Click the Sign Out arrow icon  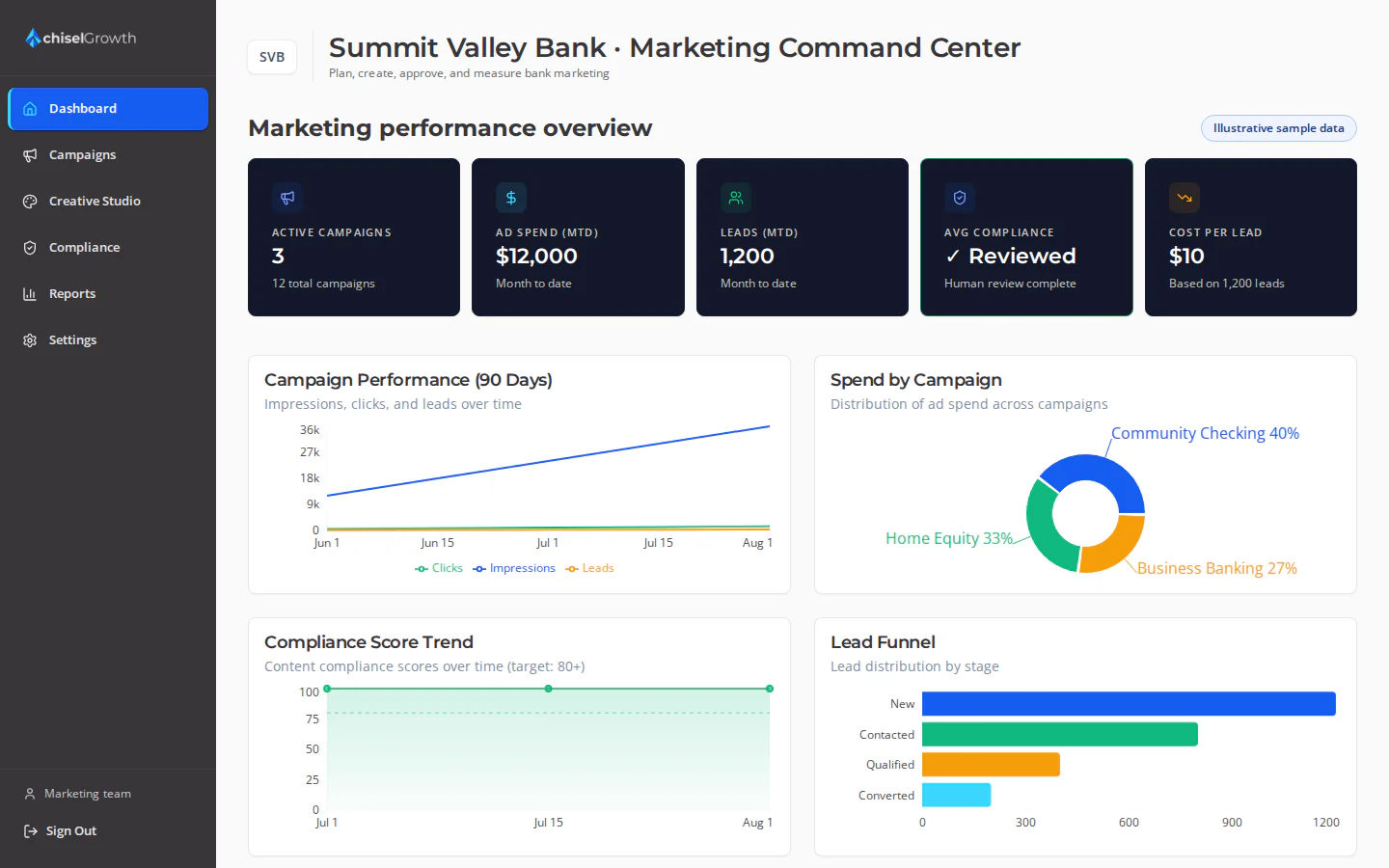31,831
